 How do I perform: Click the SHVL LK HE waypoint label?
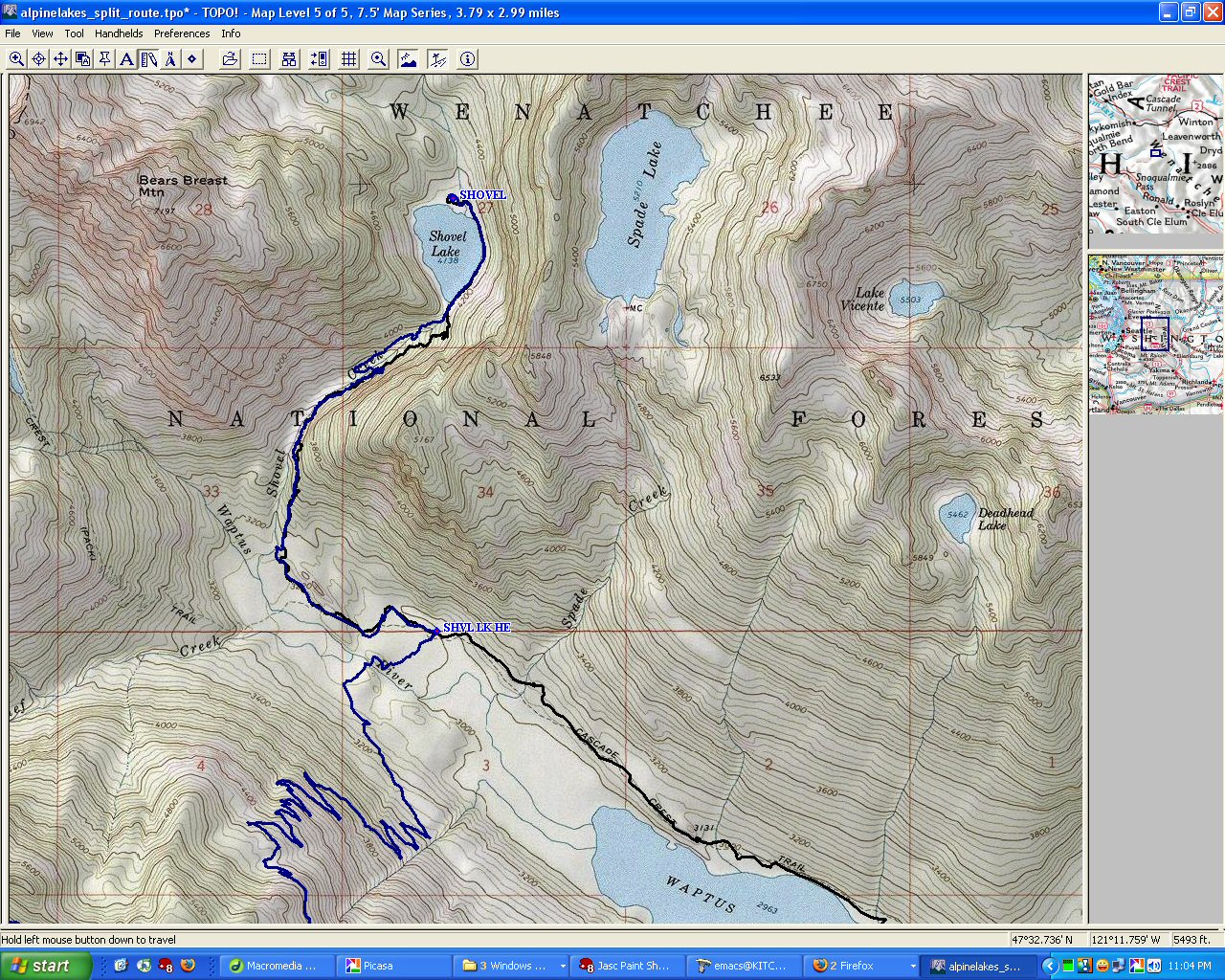tap(477, 628)
